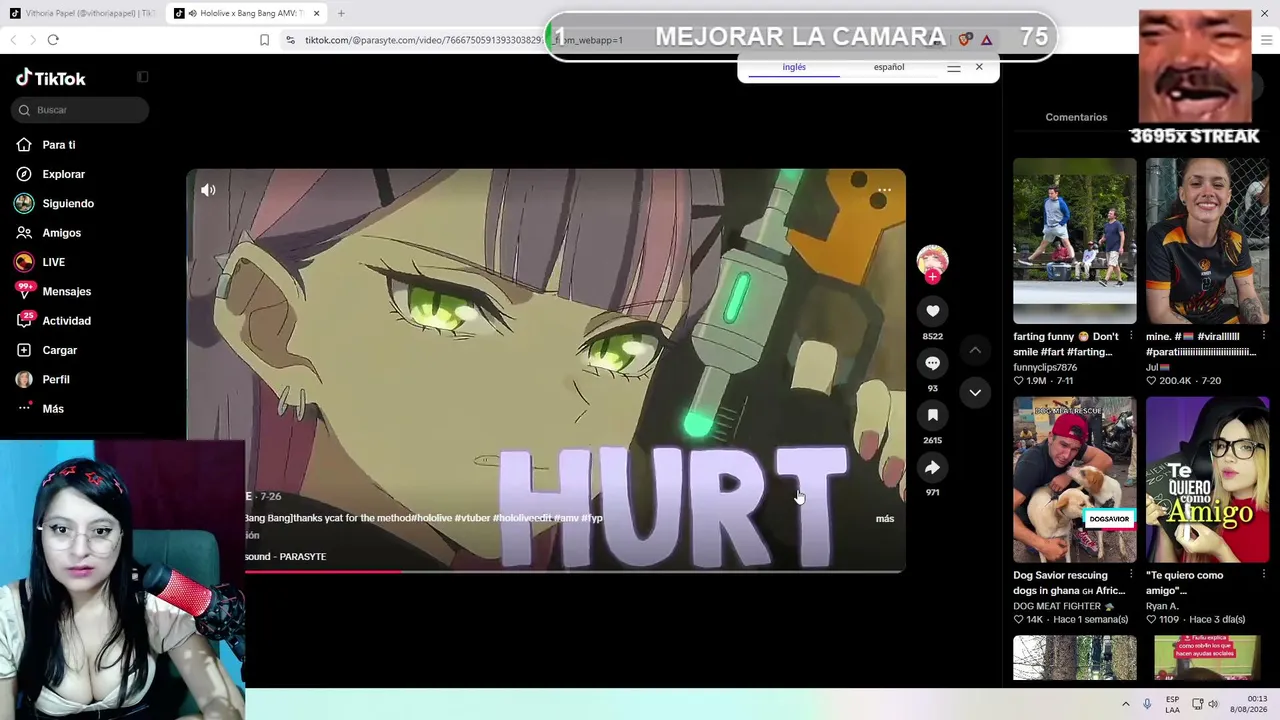Share the video with the arrow icon
This screenshot has height=720, width=1280.
(932, 467)
